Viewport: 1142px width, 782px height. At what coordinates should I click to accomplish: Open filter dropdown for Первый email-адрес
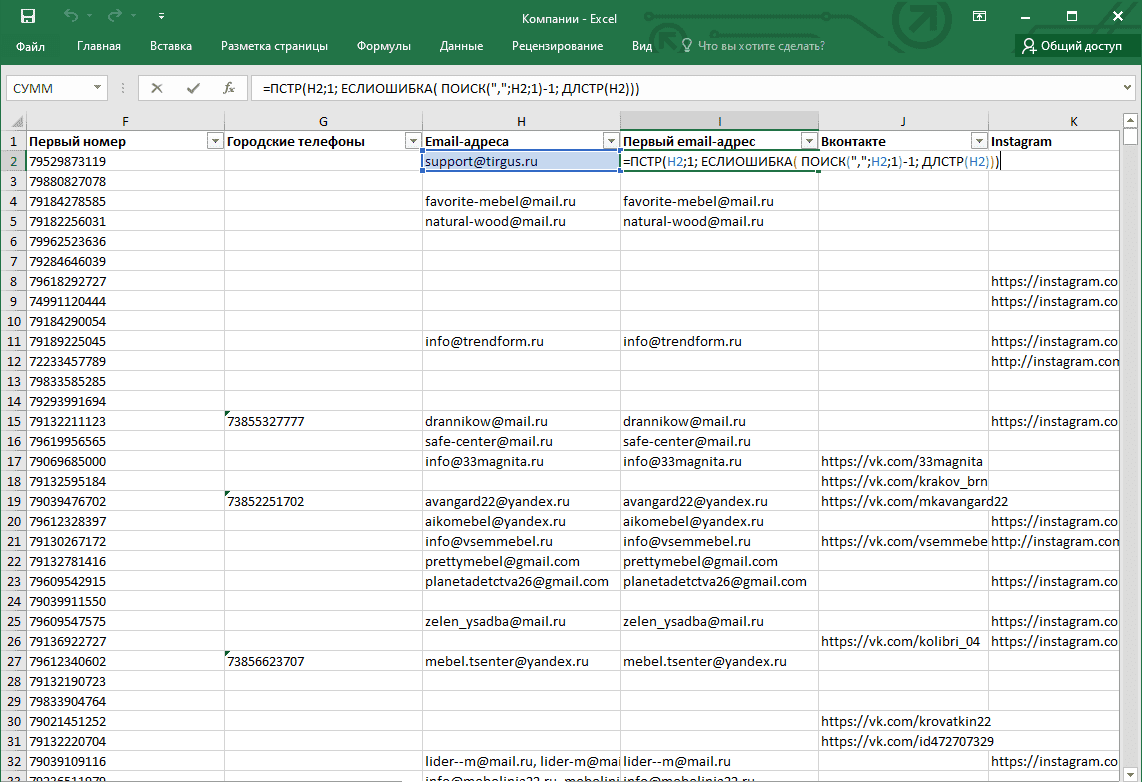pyautogui.click(x=809, y=141)
